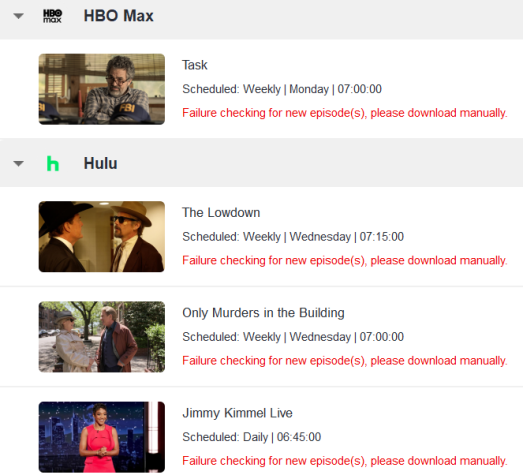Click the failure message under Task
The width and height of the screenshot is (523, 475).
click(x=345, y=113)
